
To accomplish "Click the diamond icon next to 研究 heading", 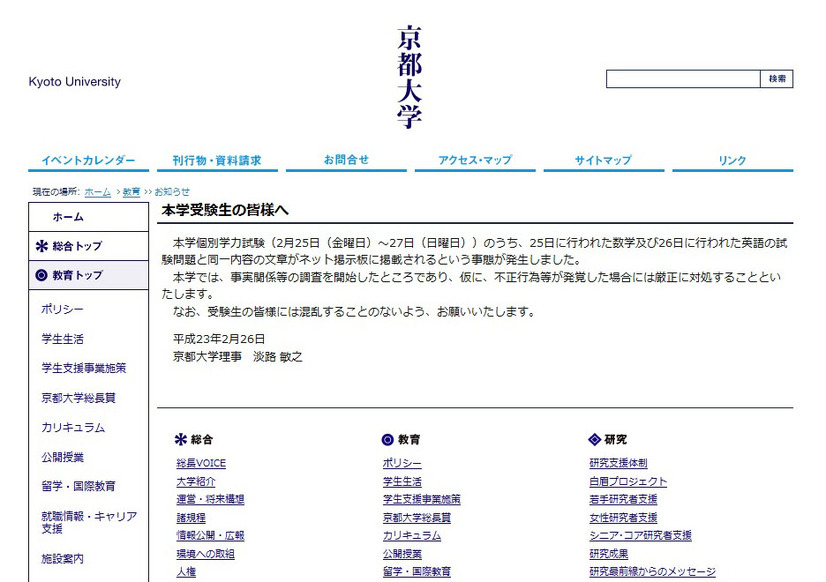I will 595,439.
